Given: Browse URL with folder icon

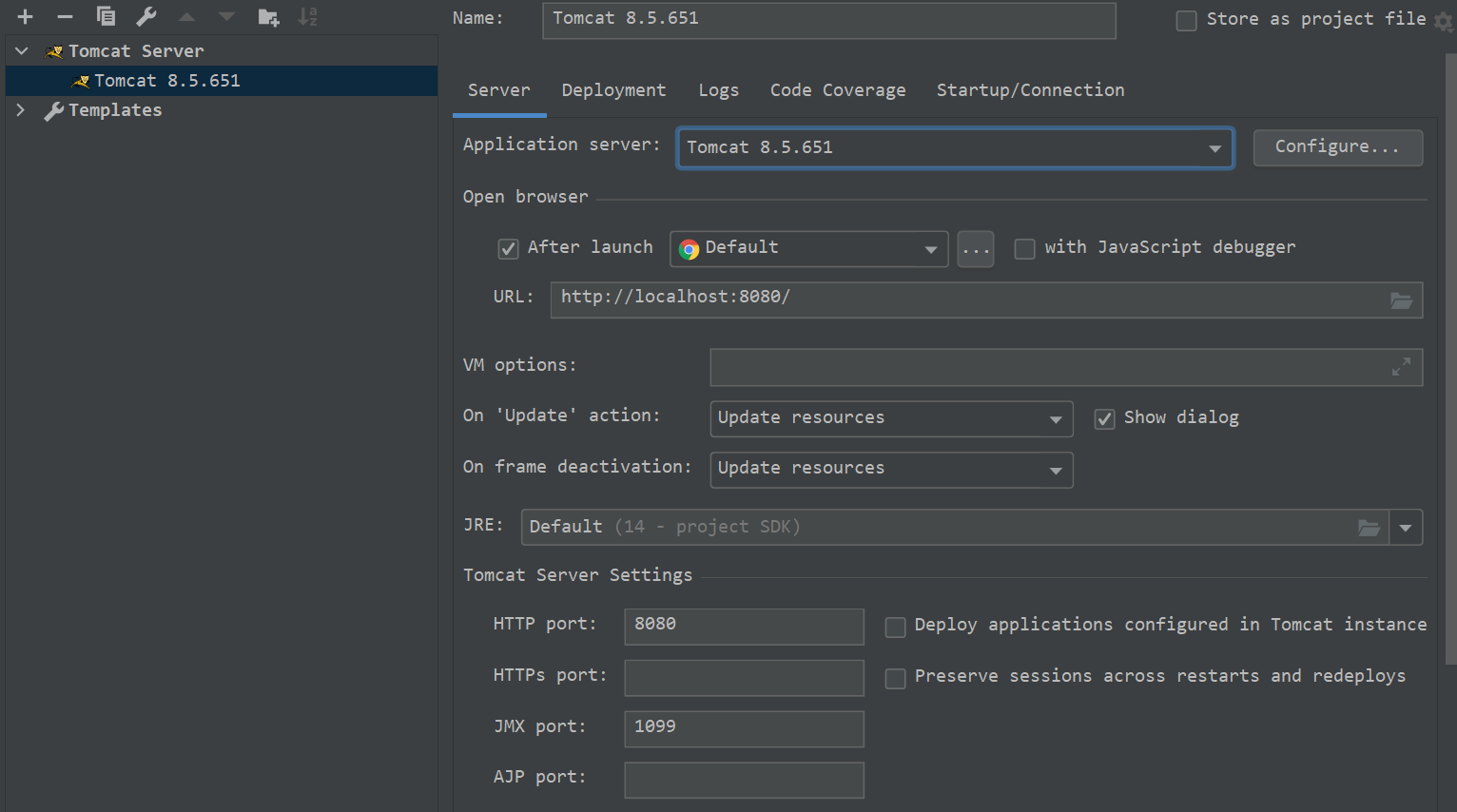Looking at the screenshot, I should coord(1401,300).
